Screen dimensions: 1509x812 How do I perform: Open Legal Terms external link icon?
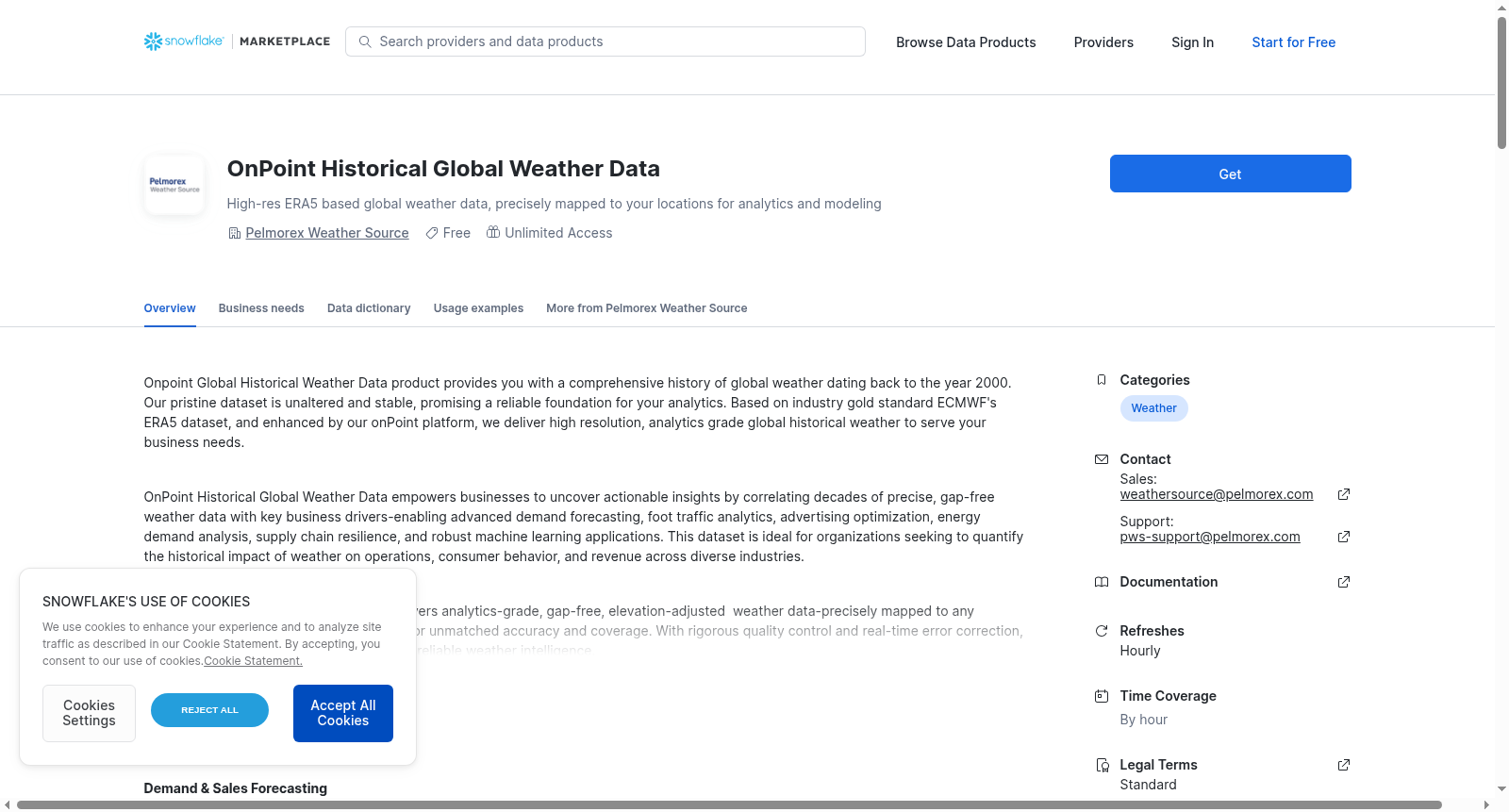(x=1344, y=765)
